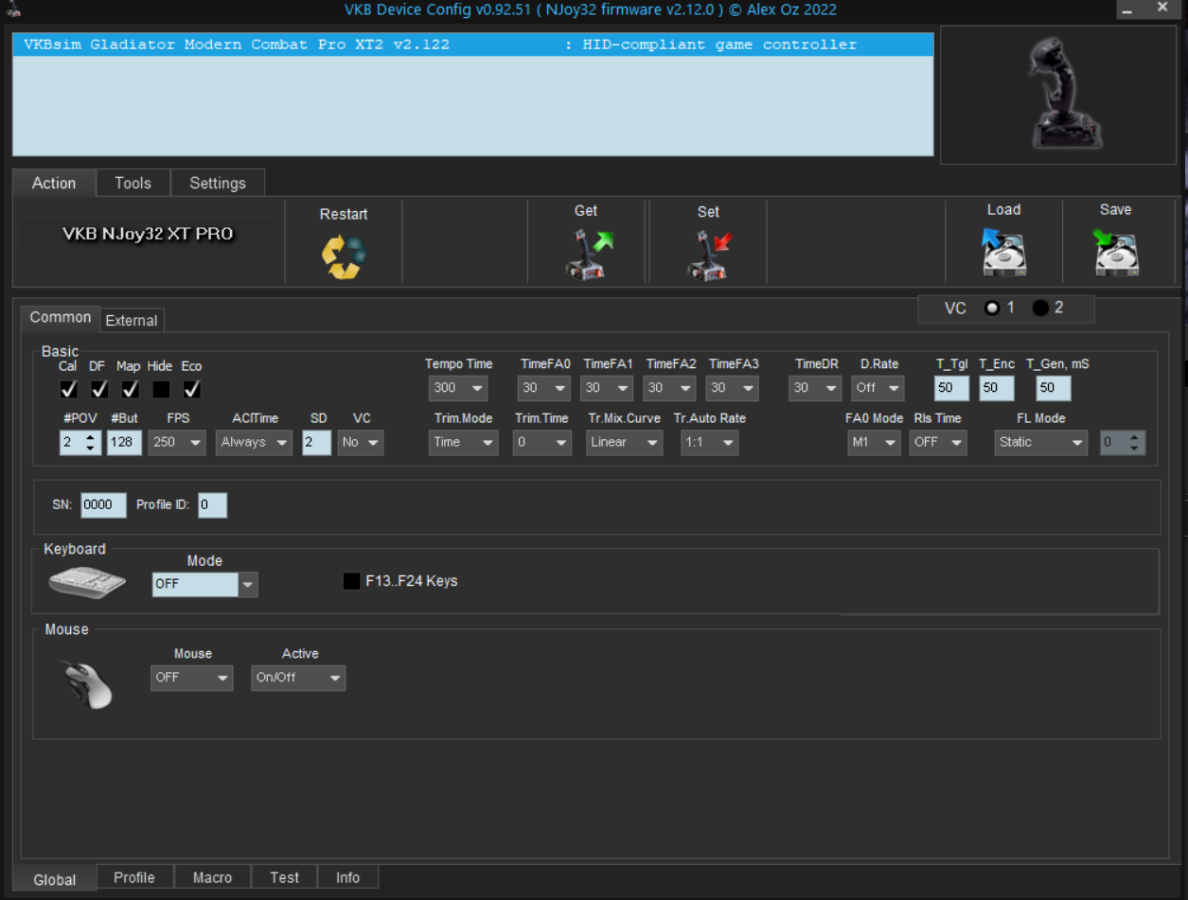
Task: Open the TimeFA0 dropdown
Action: pos(543,388)
